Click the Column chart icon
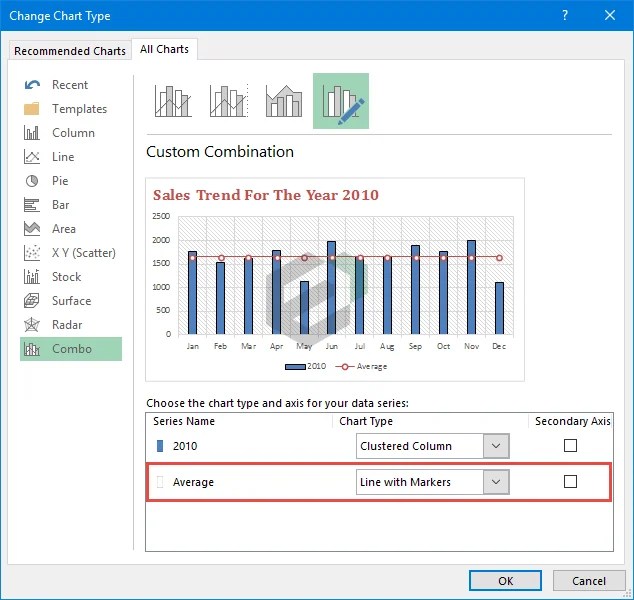The width and height of the screenshot is (634, 600). (x=32, y=133)
